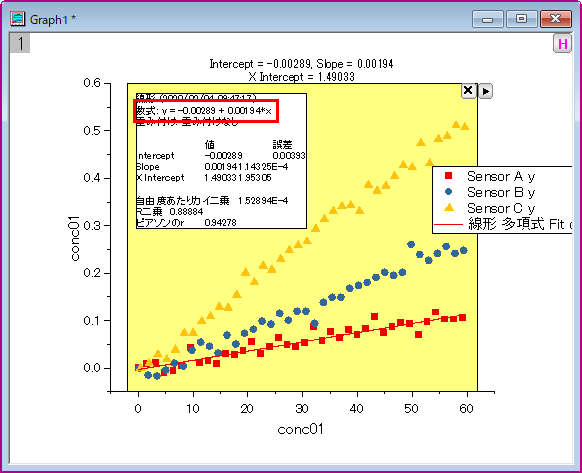Click the layer 1 icon
Image resolution: width=582 pixels, height=473 pixels.
coord(20,43)
